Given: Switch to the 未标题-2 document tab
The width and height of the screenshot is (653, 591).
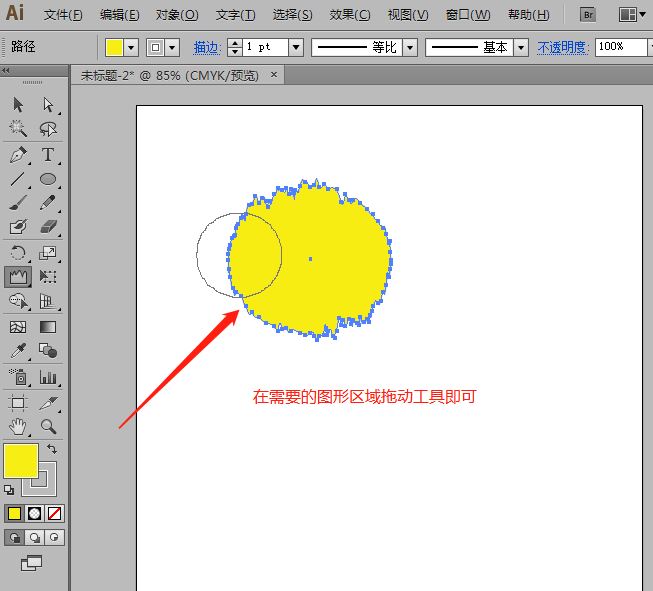Looking at the screenshot, I should click(170, 75).
